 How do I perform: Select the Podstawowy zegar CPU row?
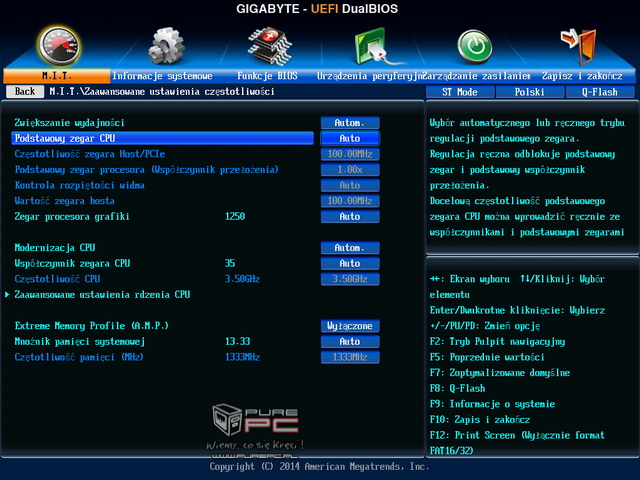click(x=162, y=138)
